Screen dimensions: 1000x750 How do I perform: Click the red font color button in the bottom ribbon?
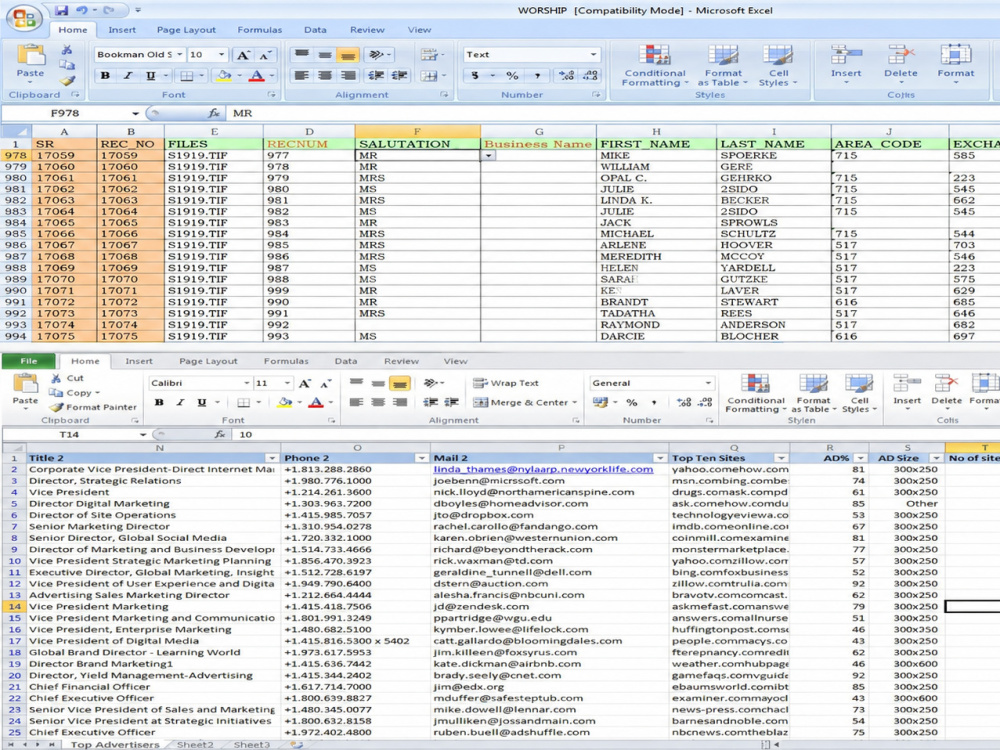(x=316, y=402)
